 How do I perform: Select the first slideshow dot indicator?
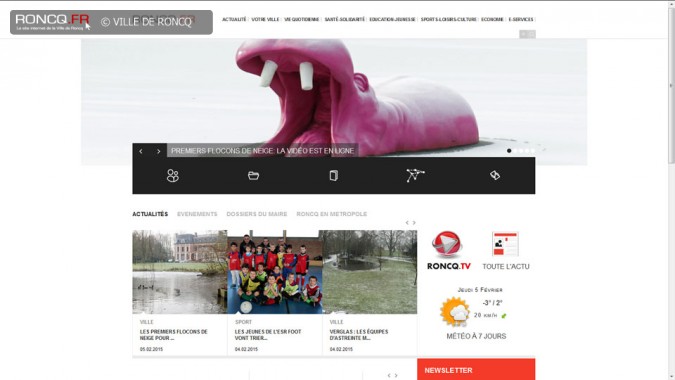click(509, 151)
